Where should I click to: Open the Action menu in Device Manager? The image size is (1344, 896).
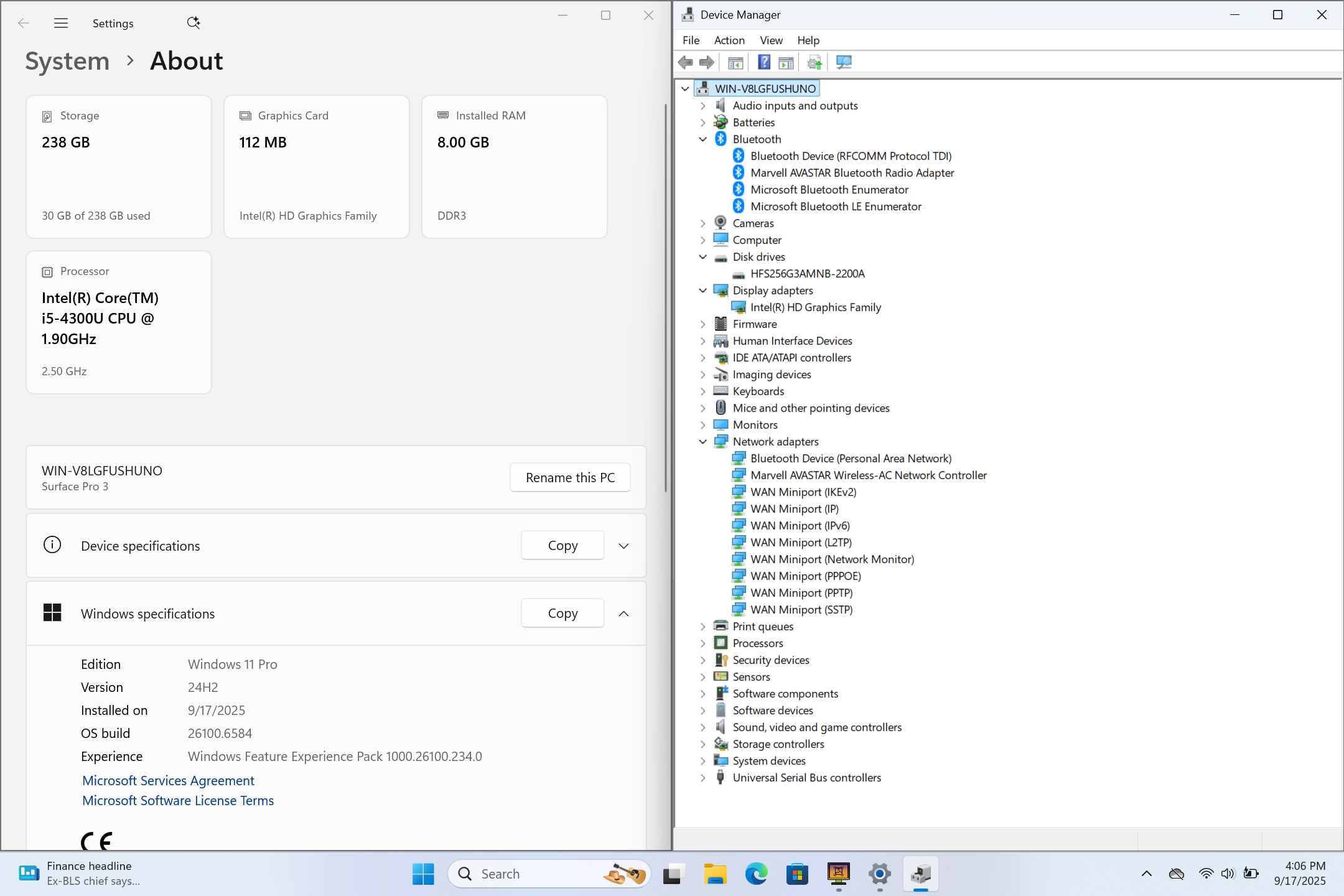(729, 40)
